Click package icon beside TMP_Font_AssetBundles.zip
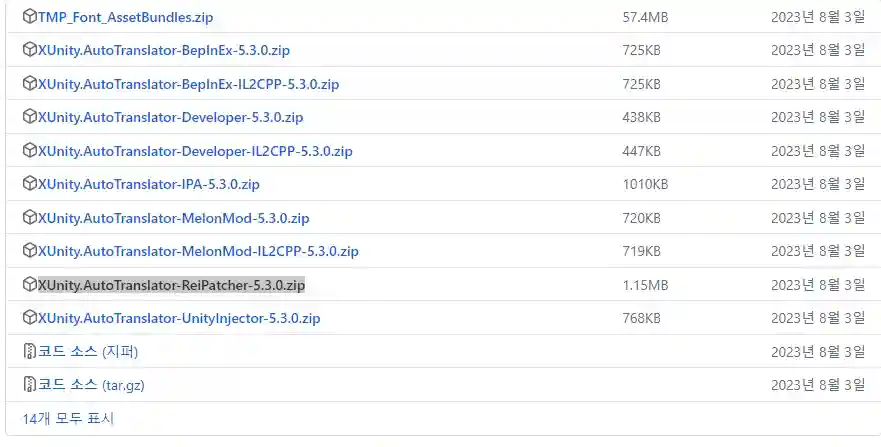 coord(29,17)
